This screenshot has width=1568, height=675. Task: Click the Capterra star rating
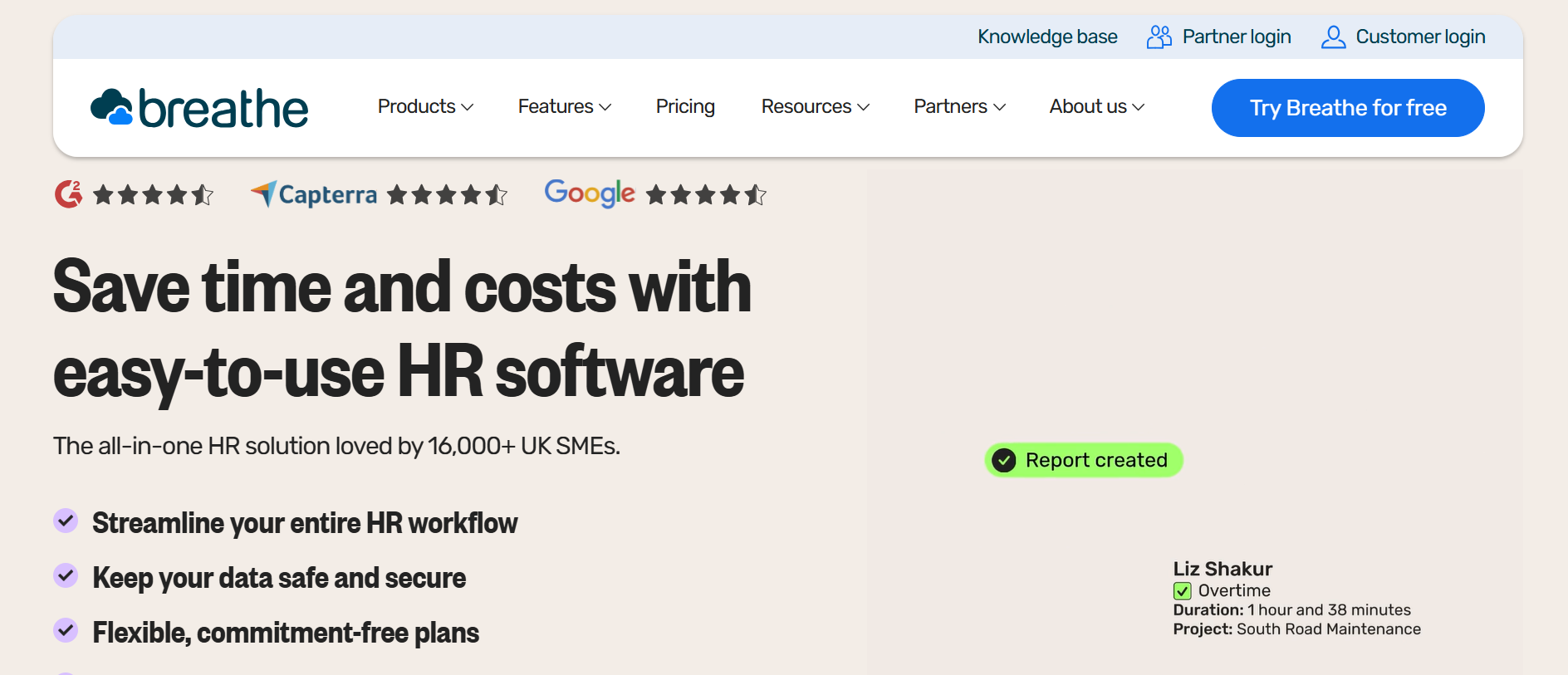tap(447, 195)
